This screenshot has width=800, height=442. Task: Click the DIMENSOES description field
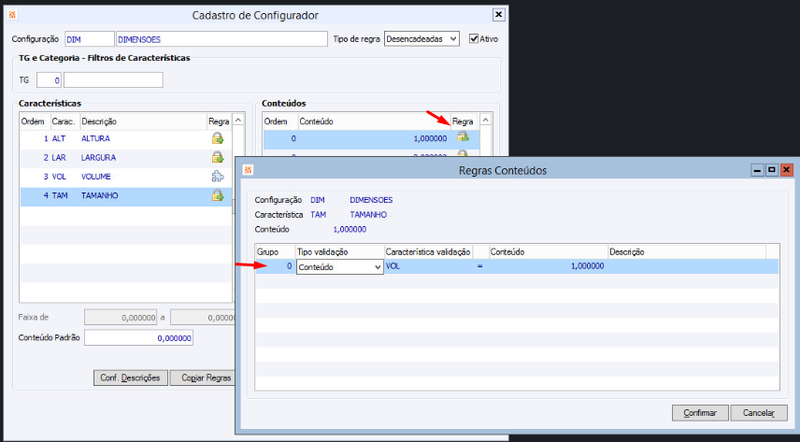222,39
